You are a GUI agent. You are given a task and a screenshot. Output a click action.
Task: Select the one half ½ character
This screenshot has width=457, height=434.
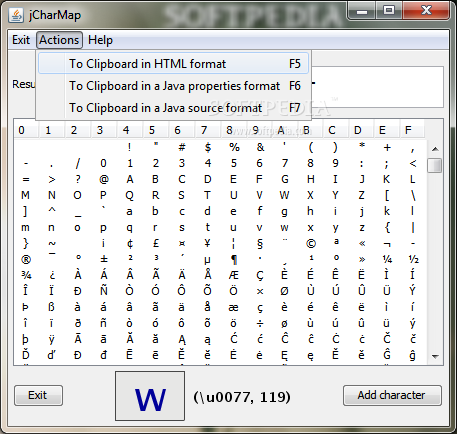coord(413,259)
